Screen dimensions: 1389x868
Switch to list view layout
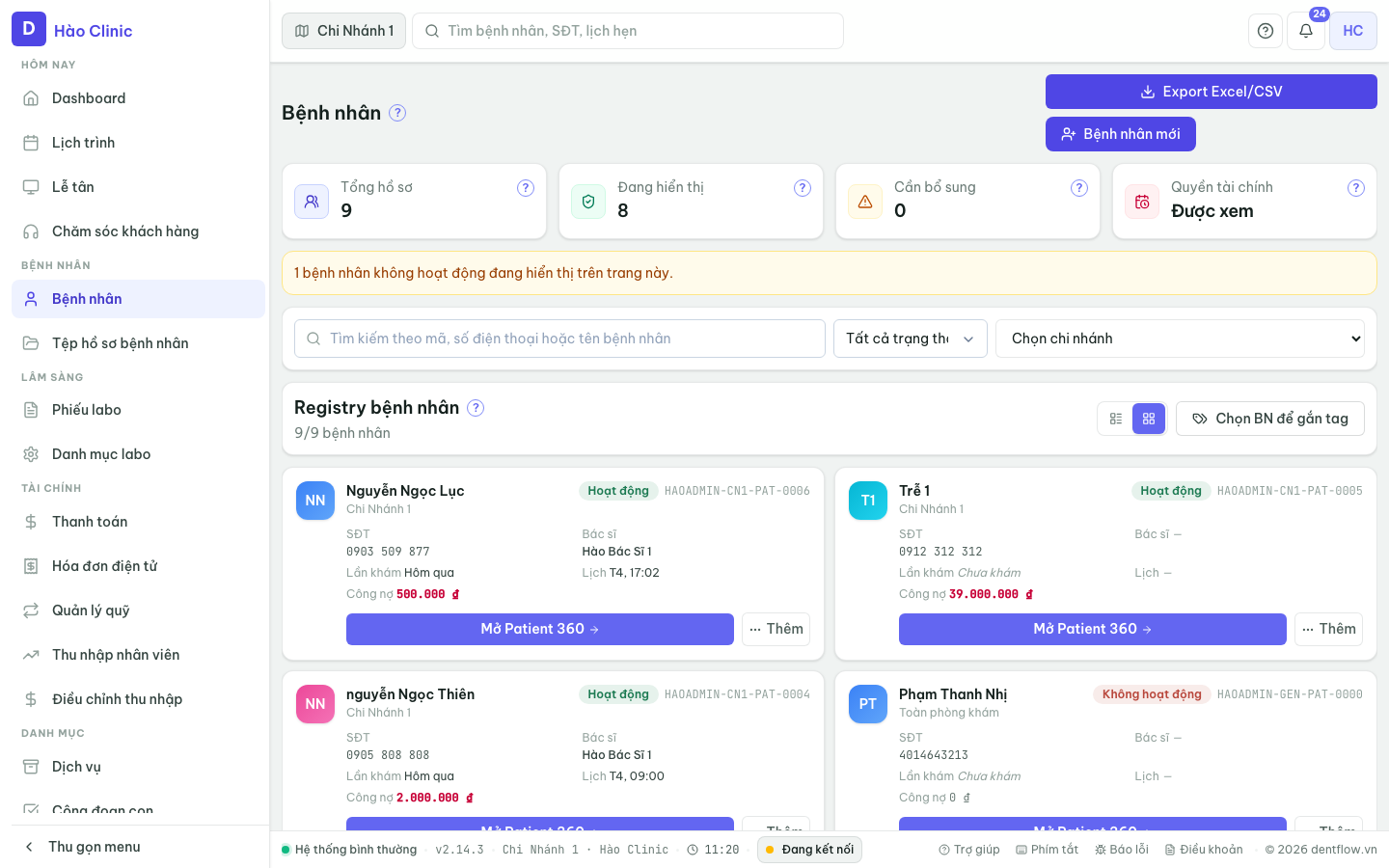1116,419
